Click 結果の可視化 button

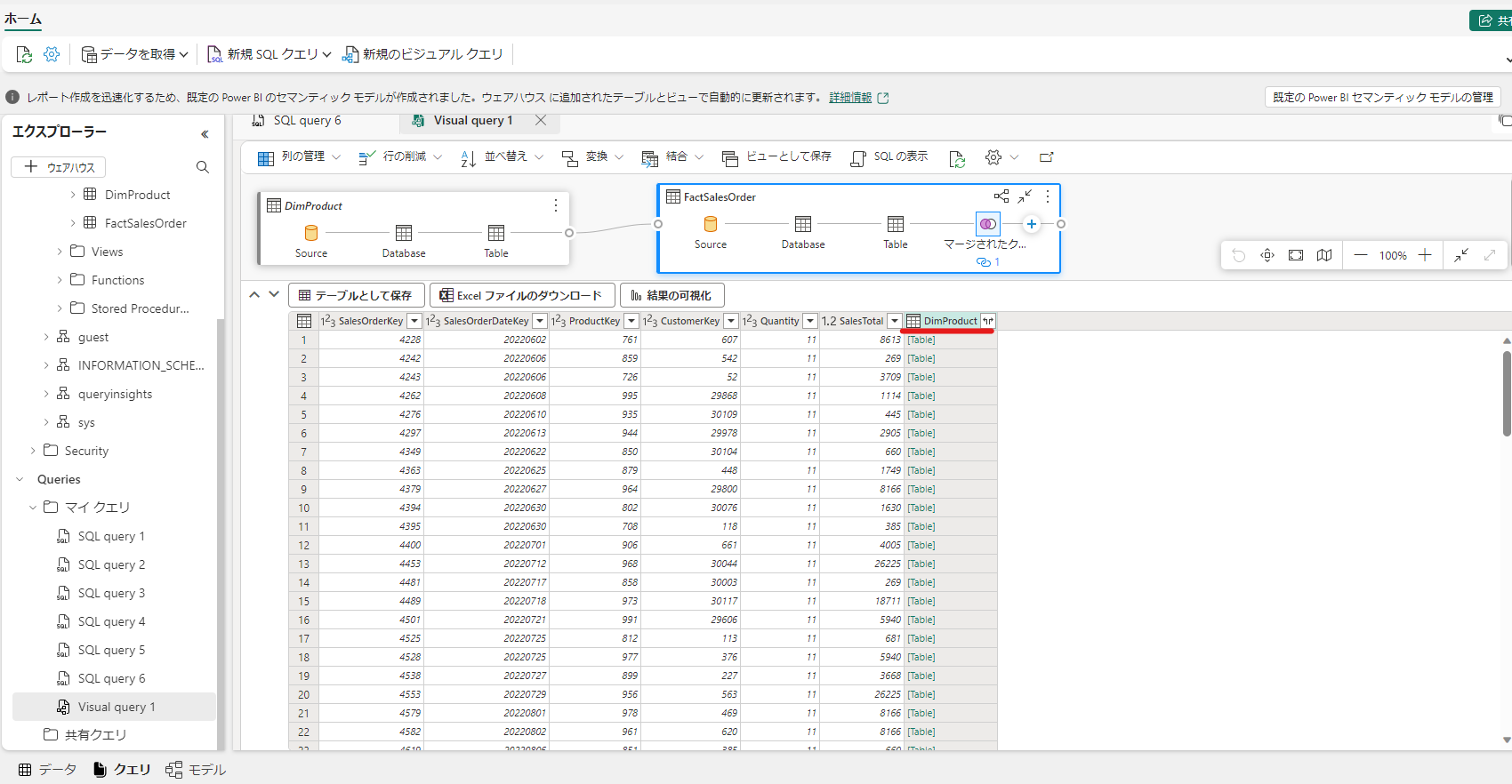point(672,295)
